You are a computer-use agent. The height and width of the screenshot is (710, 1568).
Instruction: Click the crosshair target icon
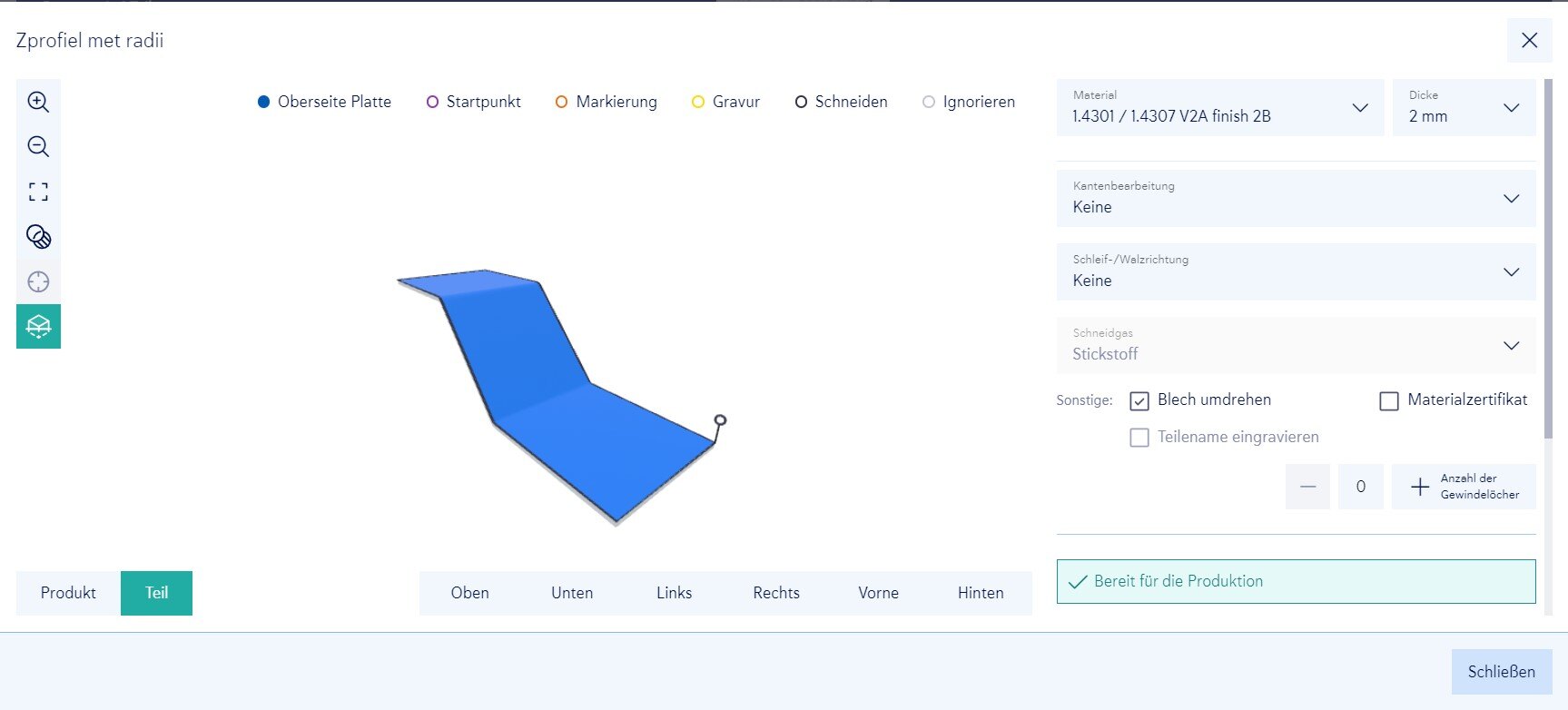38,281
